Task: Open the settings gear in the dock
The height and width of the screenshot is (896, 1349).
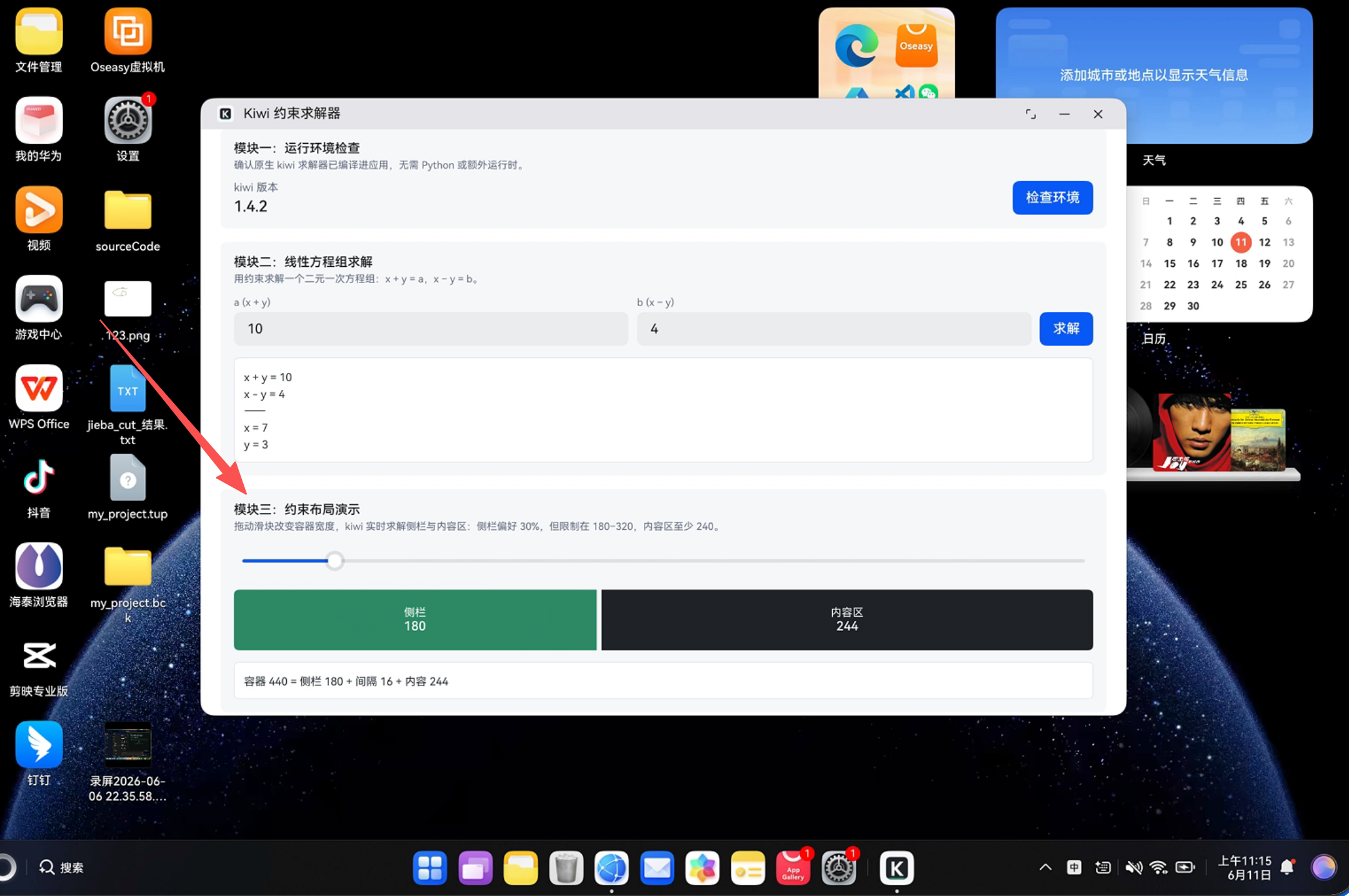Action: click(x=838, y=868)
